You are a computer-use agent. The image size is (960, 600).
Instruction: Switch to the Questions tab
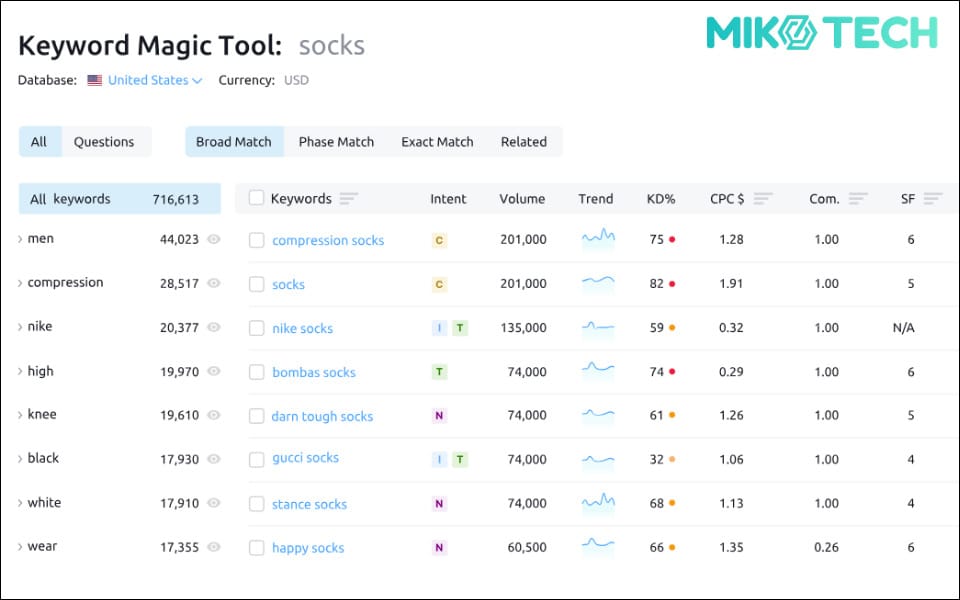pyautogui.click(x=104, y=142)
